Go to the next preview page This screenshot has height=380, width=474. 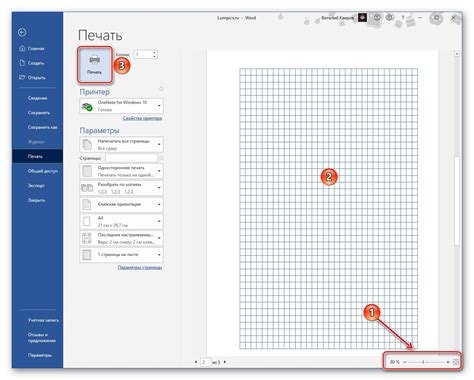225,362
